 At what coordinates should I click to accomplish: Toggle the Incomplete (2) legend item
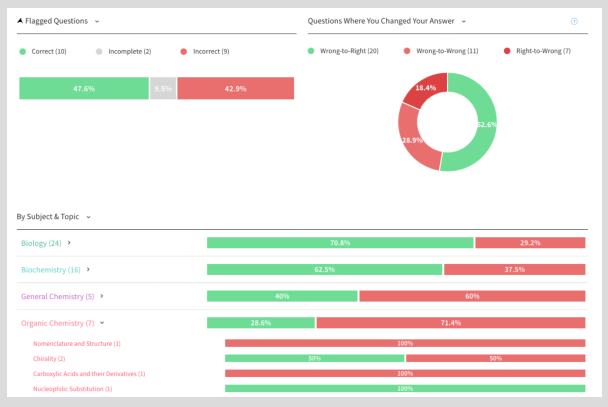[124, 52]
